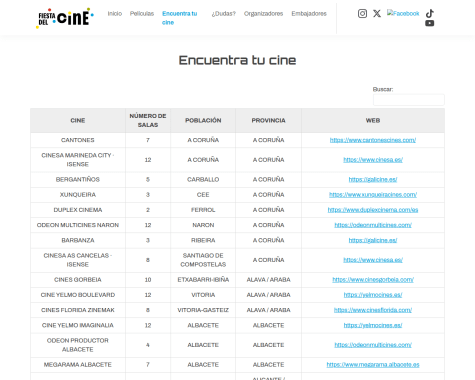The height and width of the screenshot is (380, 475).
Task: Select the MEGARAMA ALBACETE cell
Action: pyautogui.click(x=78, y=365)
